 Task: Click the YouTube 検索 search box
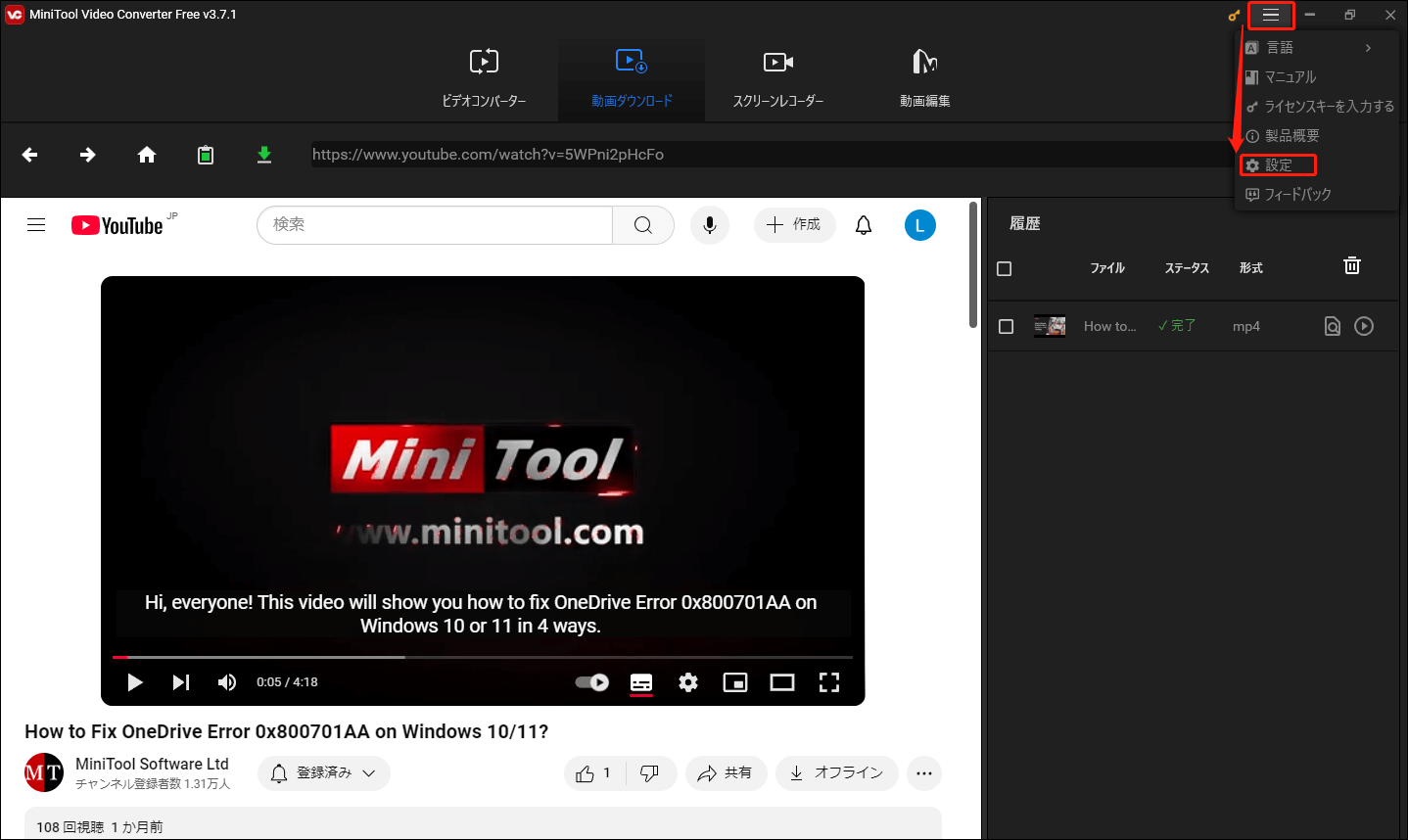tap(435, 225)
